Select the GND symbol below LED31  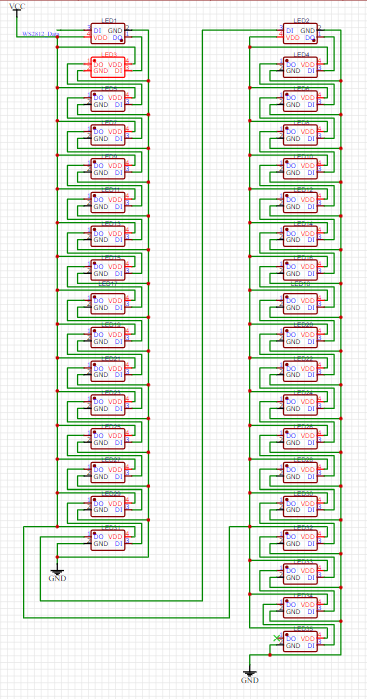tap(57, 573)
